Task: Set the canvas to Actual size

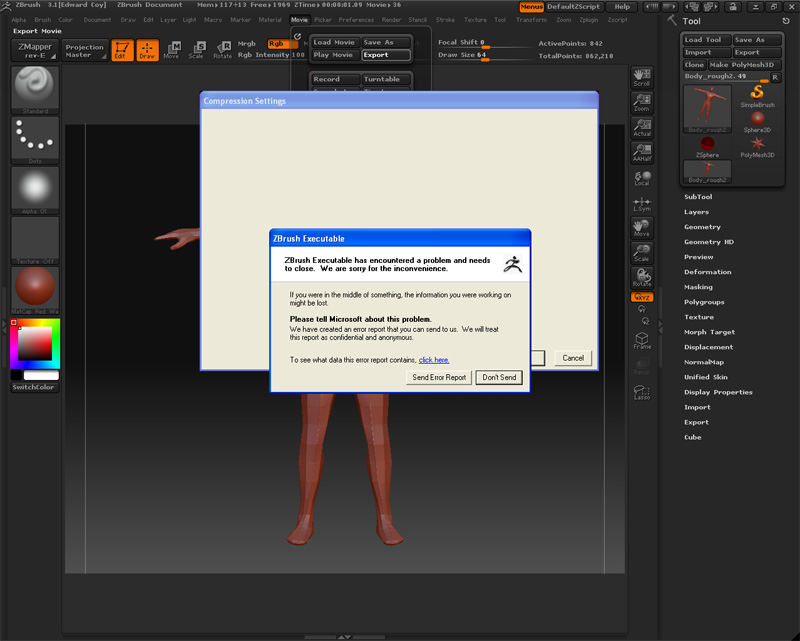Action: point(641,128)
